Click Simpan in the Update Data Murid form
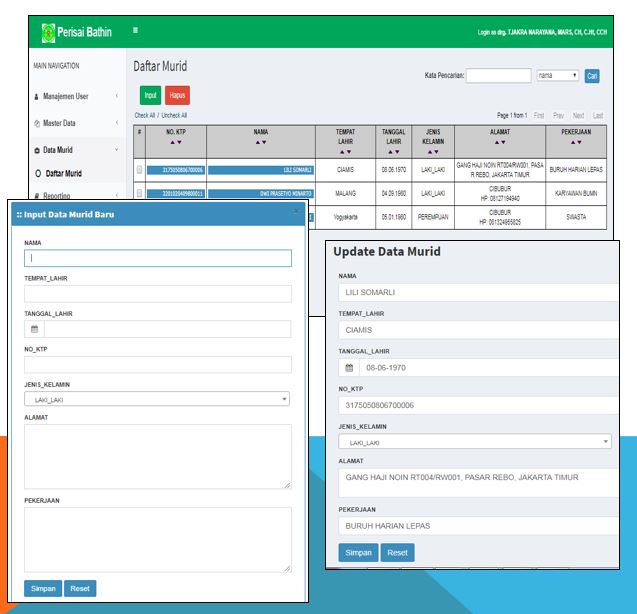 [357, 552]
